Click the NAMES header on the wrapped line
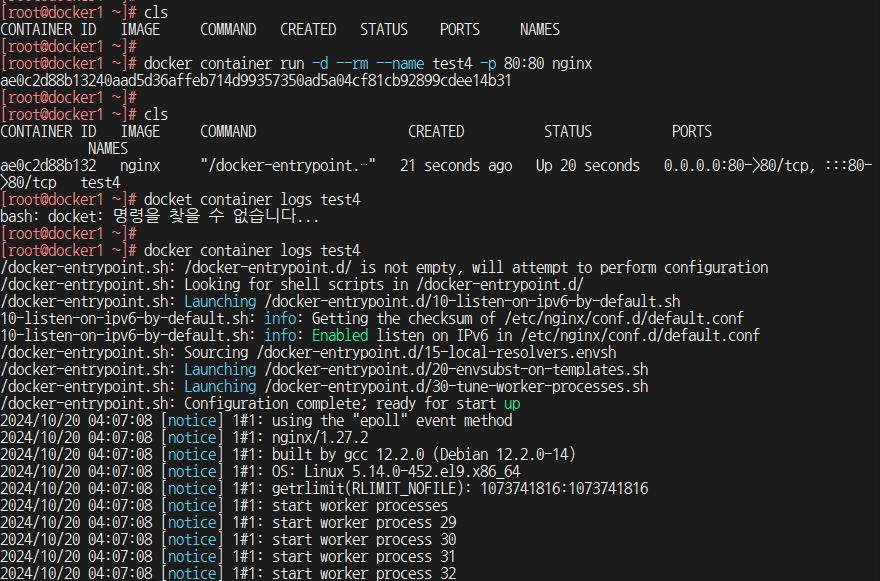The height and width of the screenshot is (581, 880). pyautogui.click(x=108, y=149)
